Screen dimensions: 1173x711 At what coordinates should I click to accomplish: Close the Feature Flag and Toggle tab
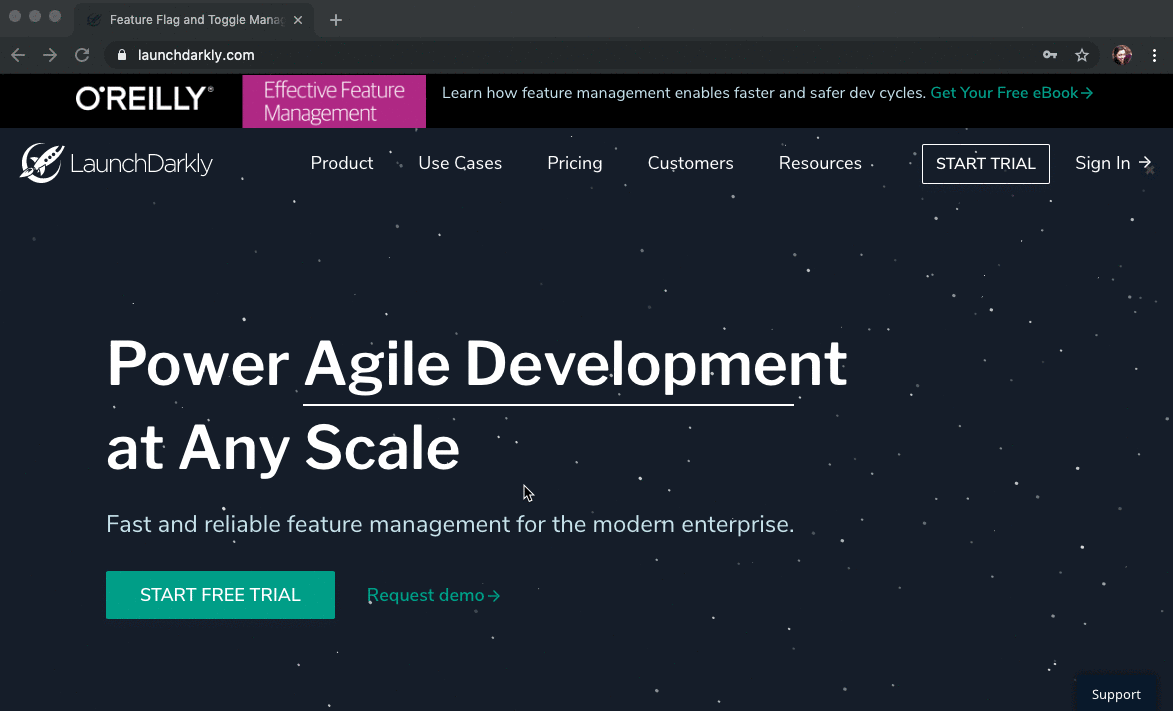point(298,20)
